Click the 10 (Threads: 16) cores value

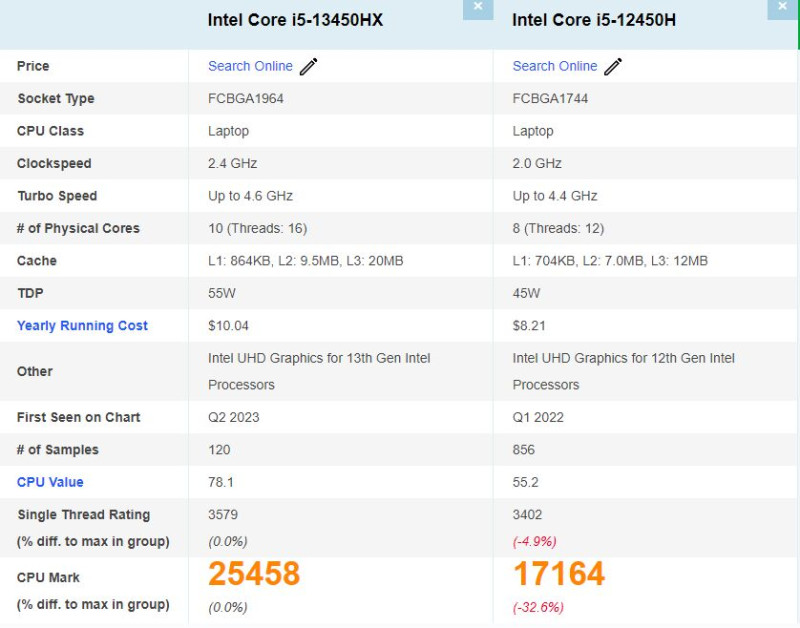[x=257, y=228]
